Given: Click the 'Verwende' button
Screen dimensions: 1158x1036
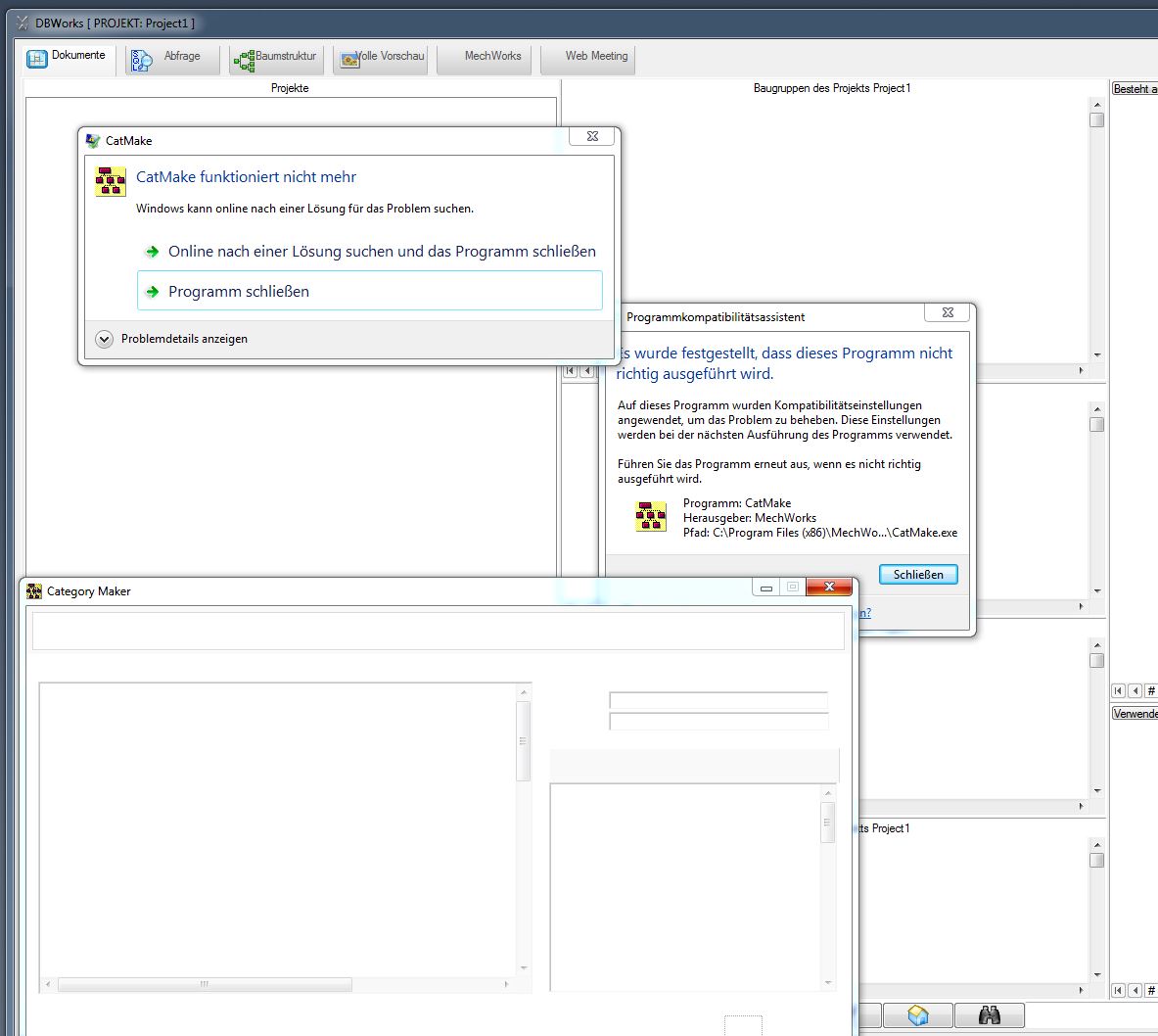Looking at the screenshot, I should click(1135, 714).
